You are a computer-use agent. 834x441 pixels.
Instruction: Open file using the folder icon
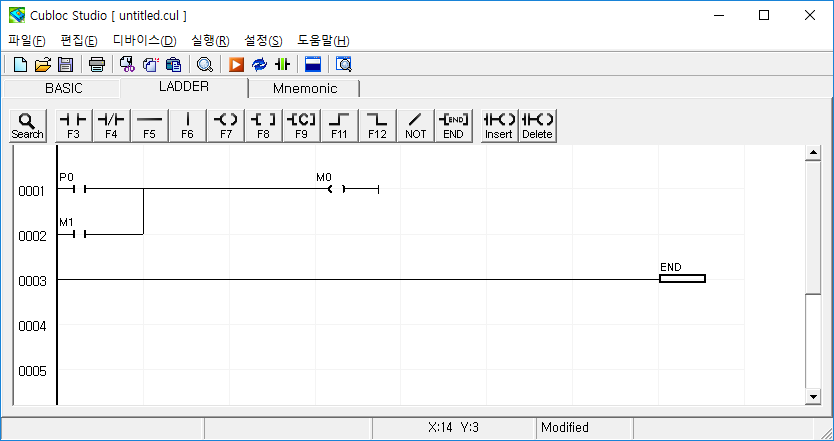43,65
